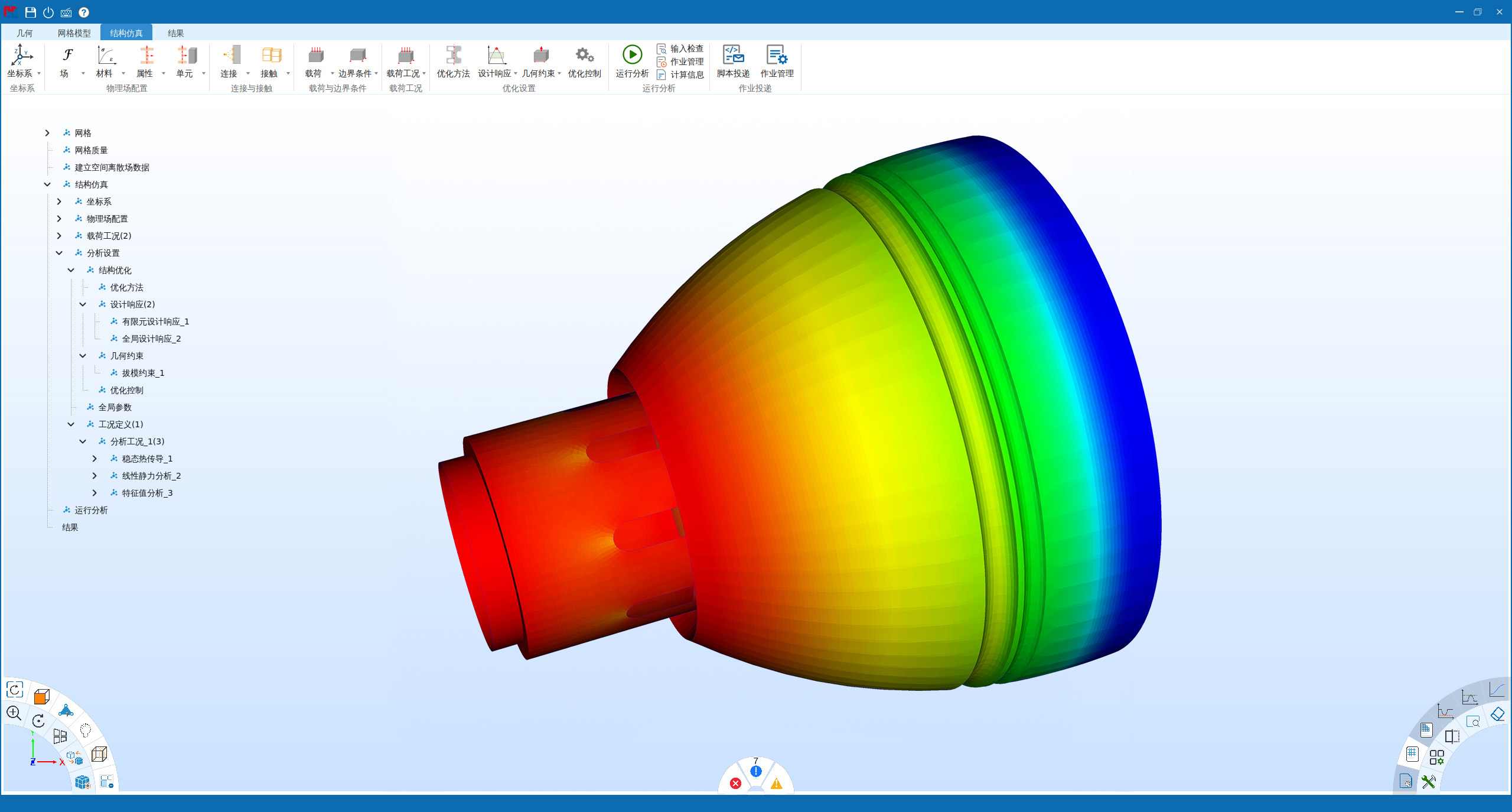Click the 脚本投递 icon in ribbon
Screen dimensions: 1512x812
[x=733, y=56]
